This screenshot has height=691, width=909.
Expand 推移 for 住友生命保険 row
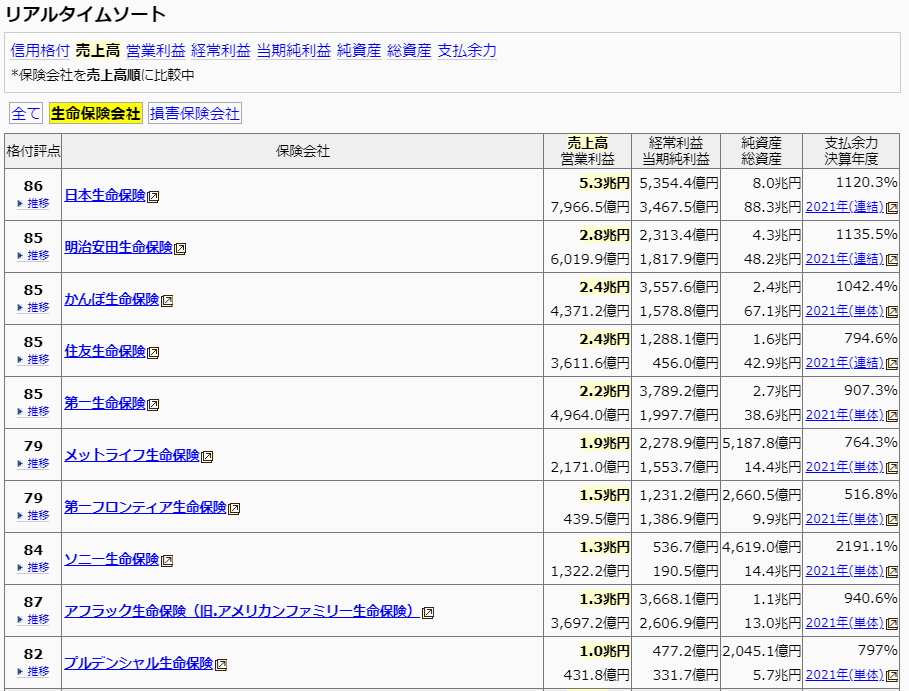click(x=33, y=359)
